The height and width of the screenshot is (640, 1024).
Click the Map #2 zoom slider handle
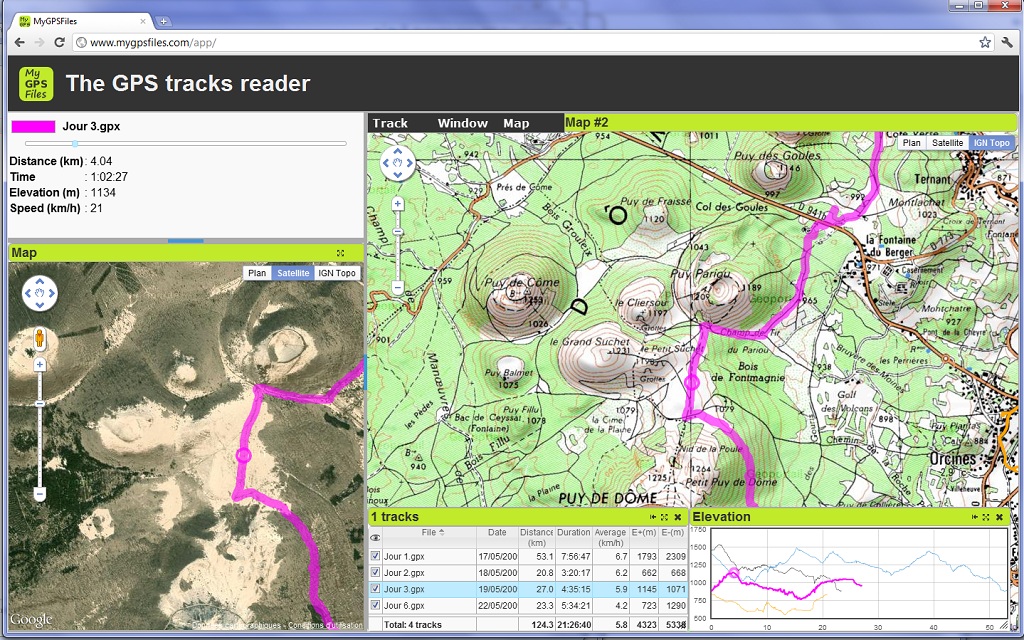click(x=398, y=232)
